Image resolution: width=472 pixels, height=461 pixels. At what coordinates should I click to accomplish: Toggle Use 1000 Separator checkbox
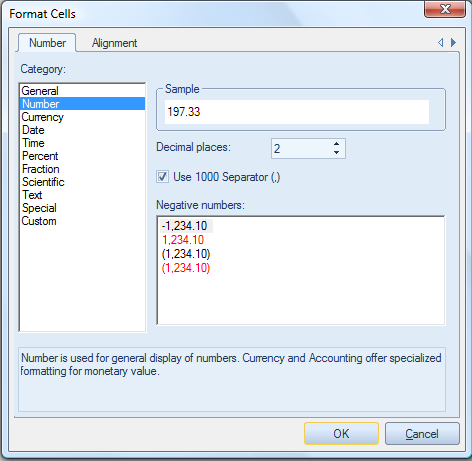pos(162,177)
